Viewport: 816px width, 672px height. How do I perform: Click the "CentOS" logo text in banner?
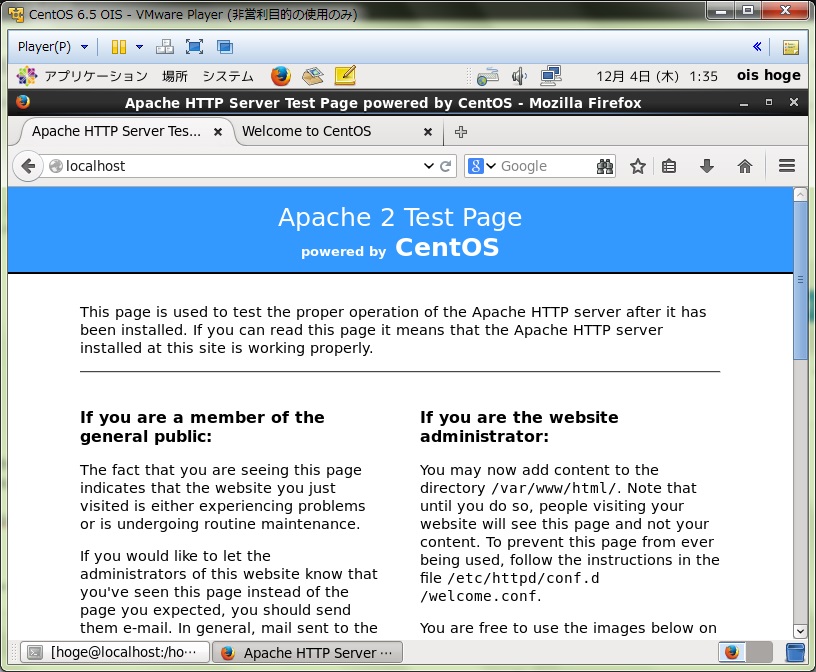click(x=447, y=247)
